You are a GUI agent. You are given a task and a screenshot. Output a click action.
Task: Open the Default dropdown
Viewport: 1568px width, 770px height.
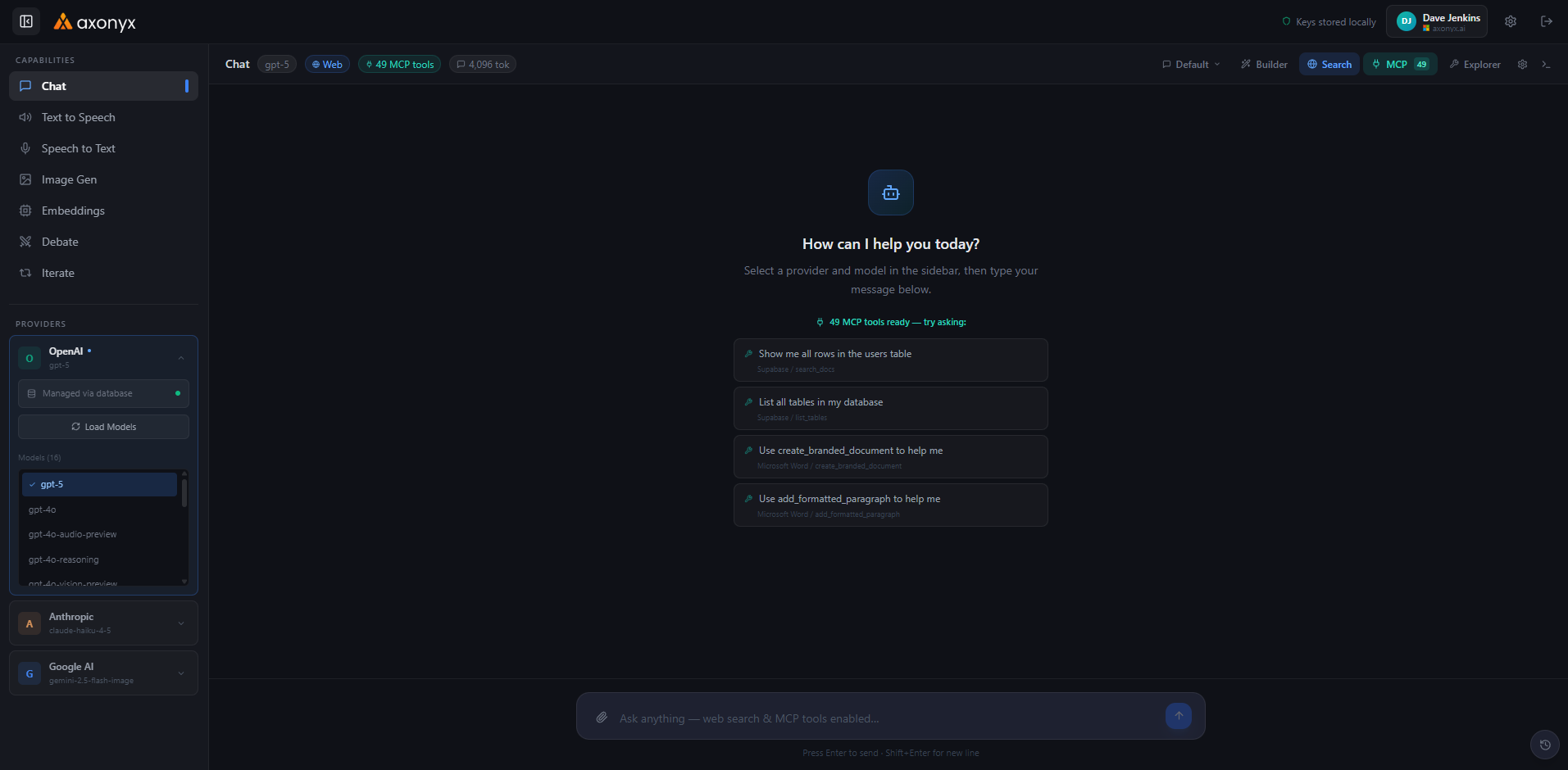point(1191,65)
